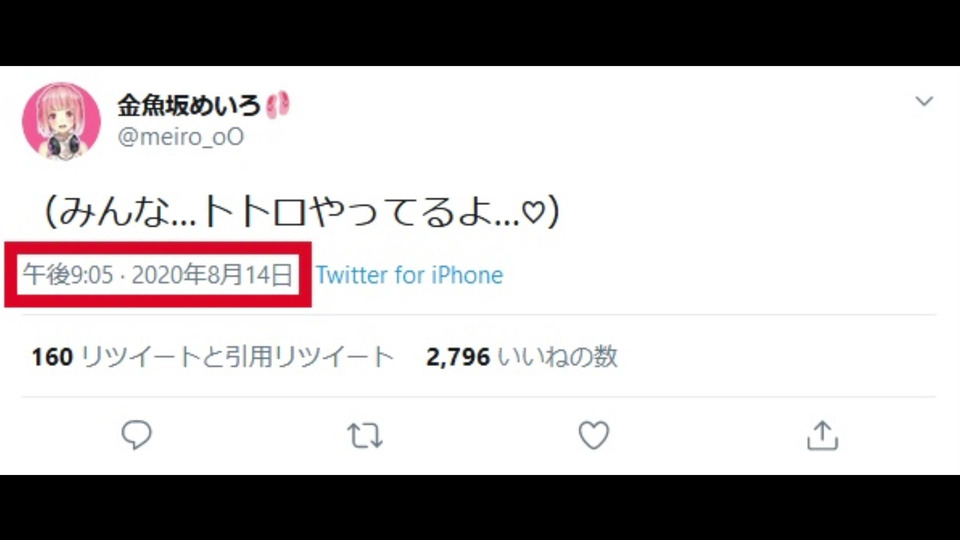The width and height of the screenshot is (960, 540).
Task: Click the reply speech bubble icon
Action: click(136, 435)
